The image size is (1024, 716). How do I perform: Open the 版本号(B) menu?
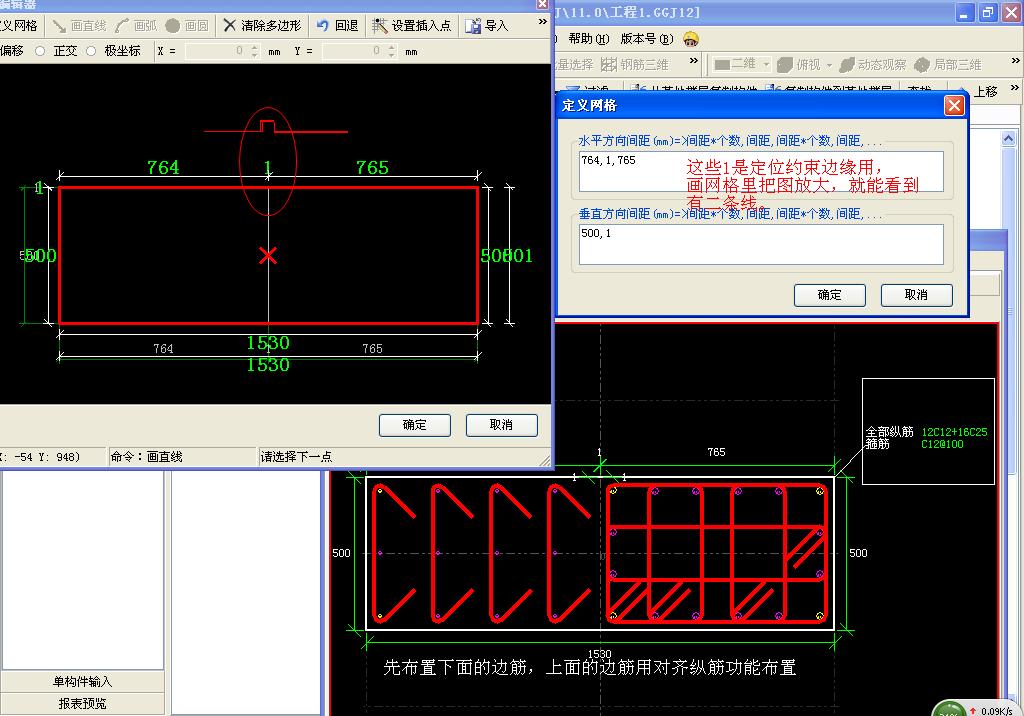click(x=647, y=39)
